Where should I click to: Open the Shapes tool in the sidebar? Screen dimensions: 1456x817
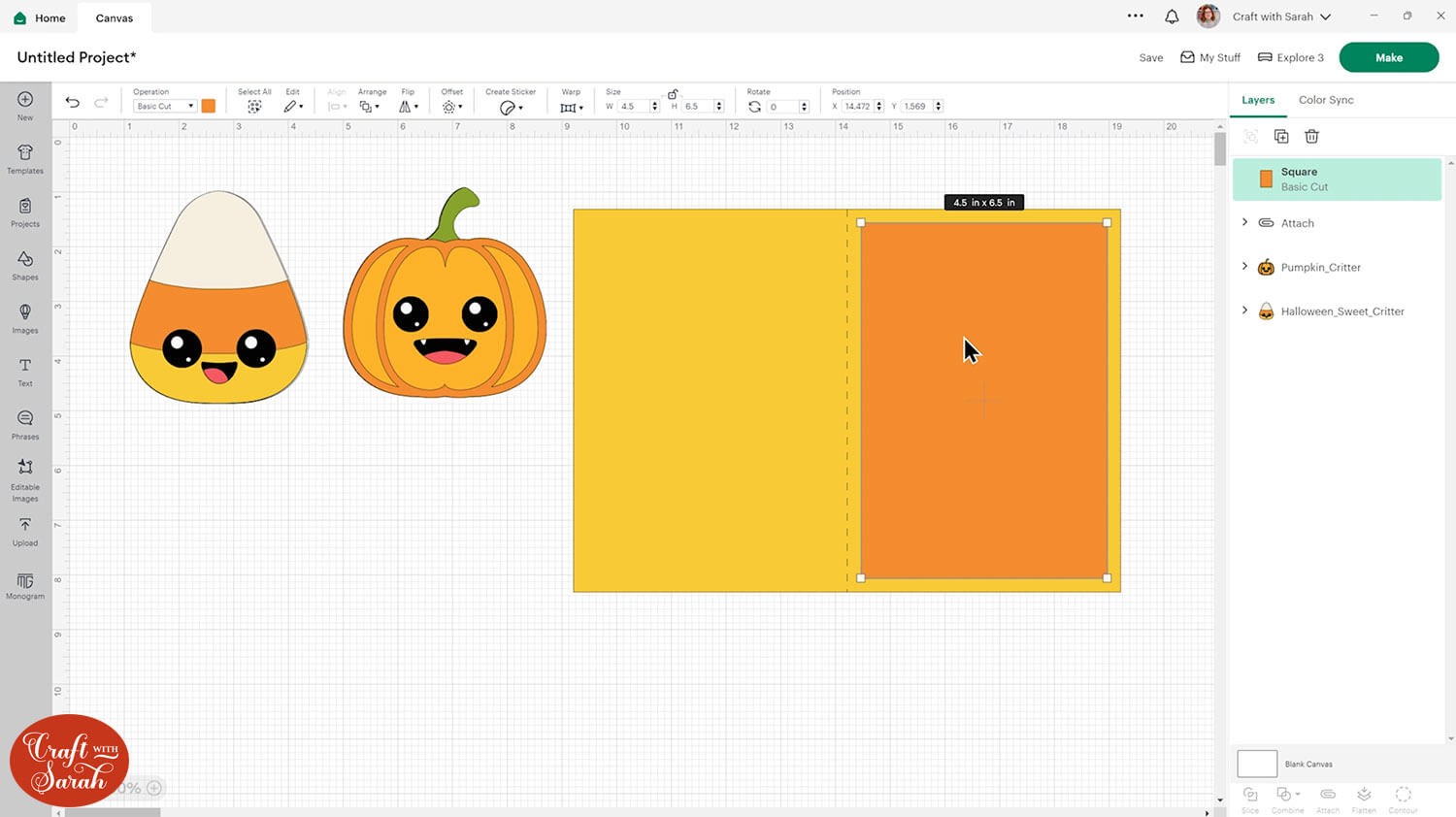[25, 264]
